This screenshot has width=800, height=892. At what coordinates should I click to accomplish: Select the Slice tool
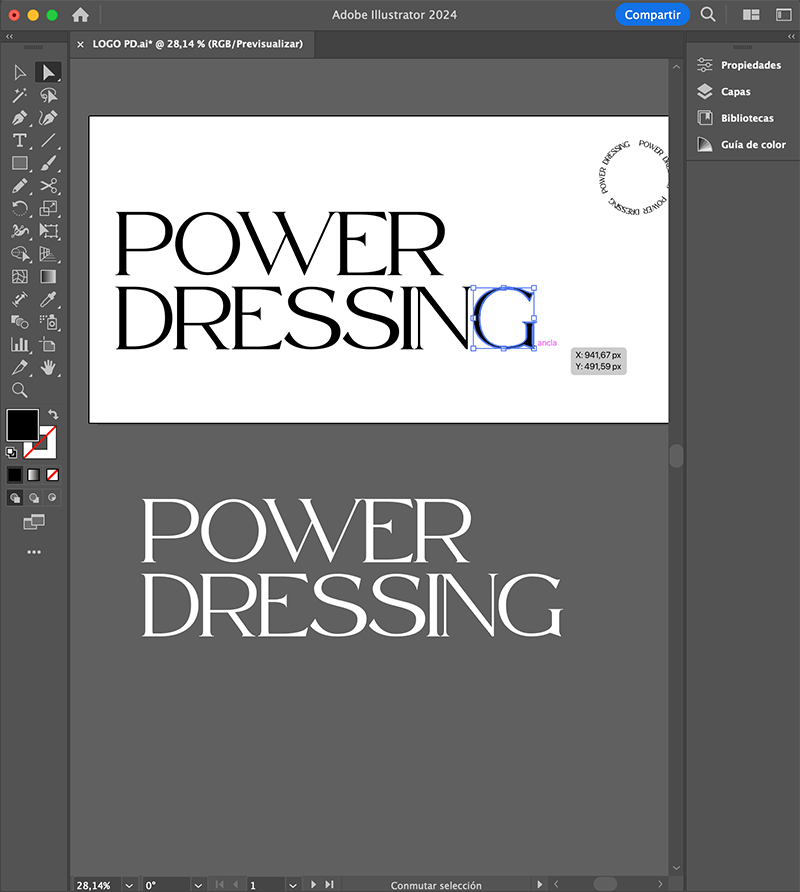coord(19,367)
